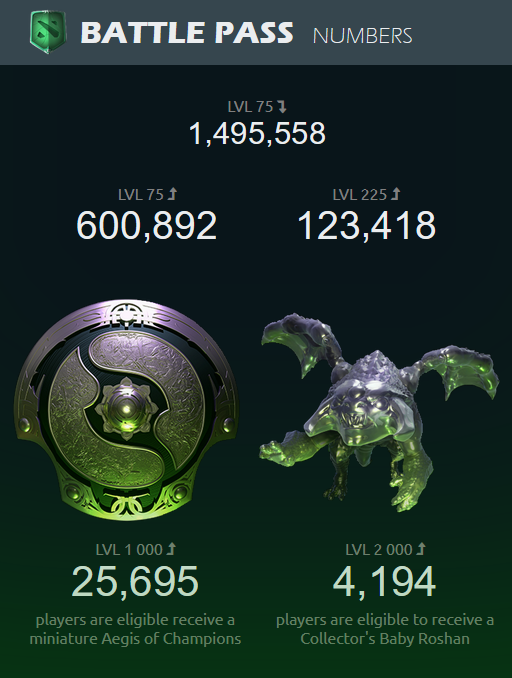
Task: Click the Collector's Baby Roshan figure
Action: [x=379, y=412]
